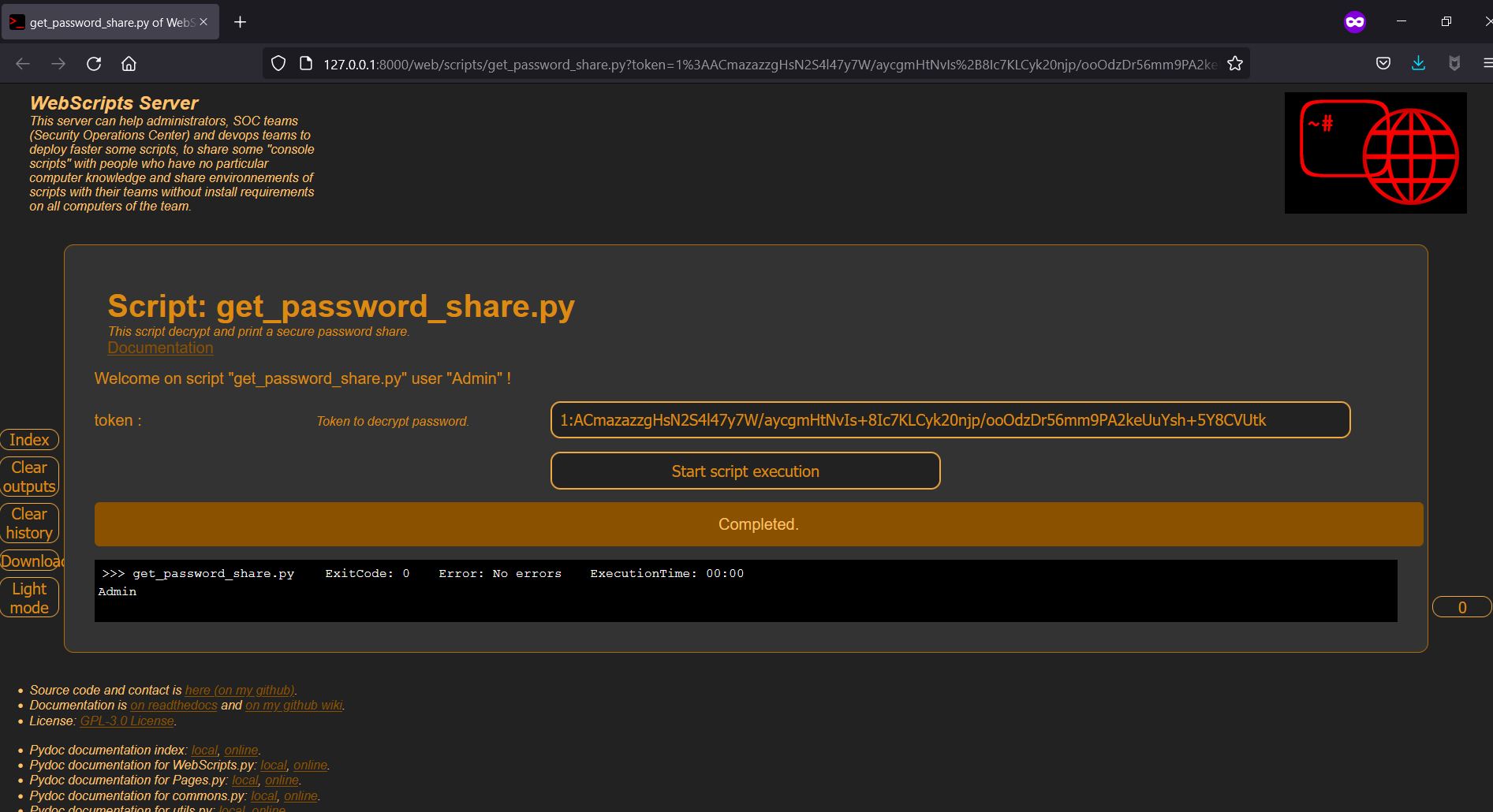Click the purple extension icon
The image size is (1493, 812).
[1354, 20]
